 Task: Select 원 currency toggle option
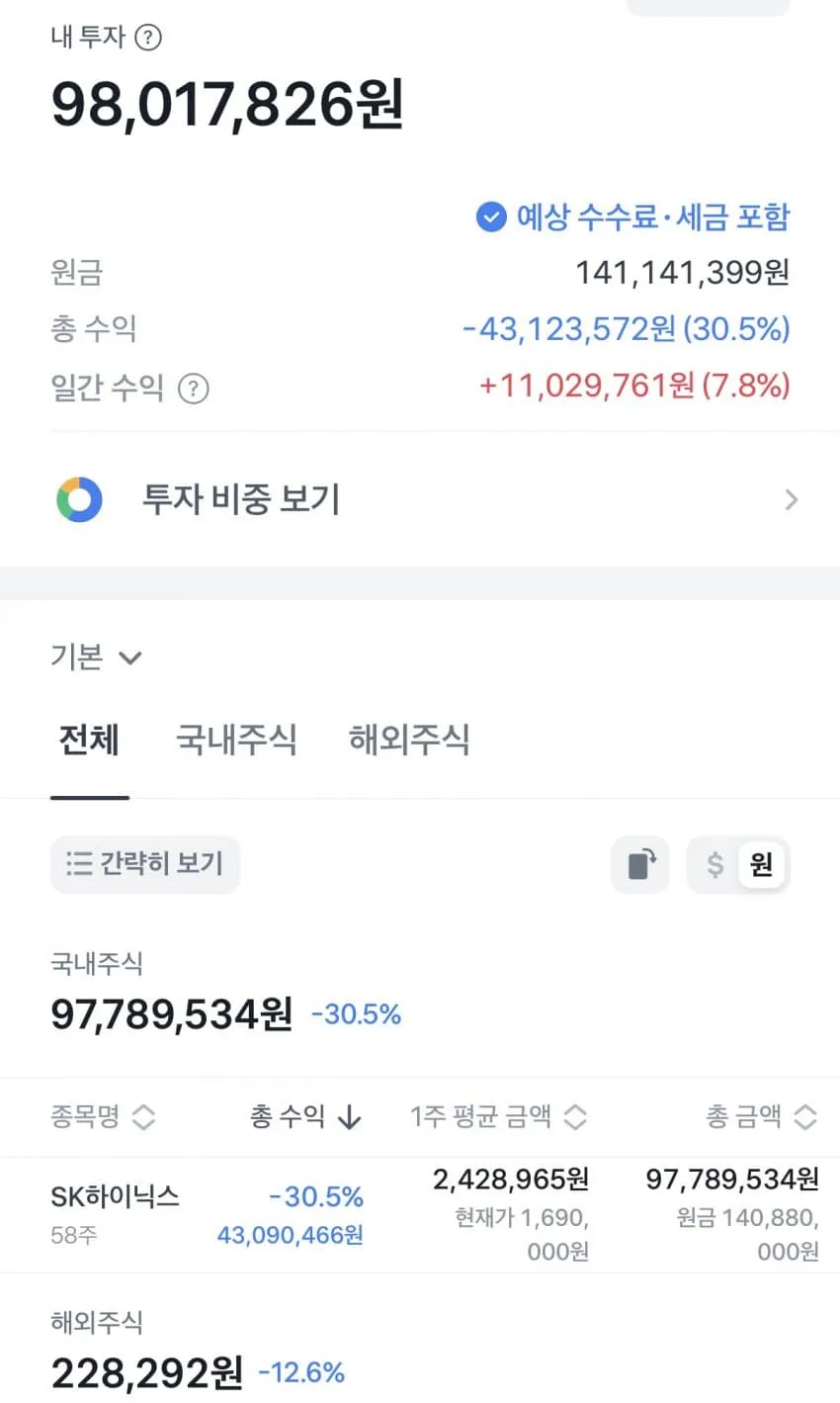(x=760, y=865)
